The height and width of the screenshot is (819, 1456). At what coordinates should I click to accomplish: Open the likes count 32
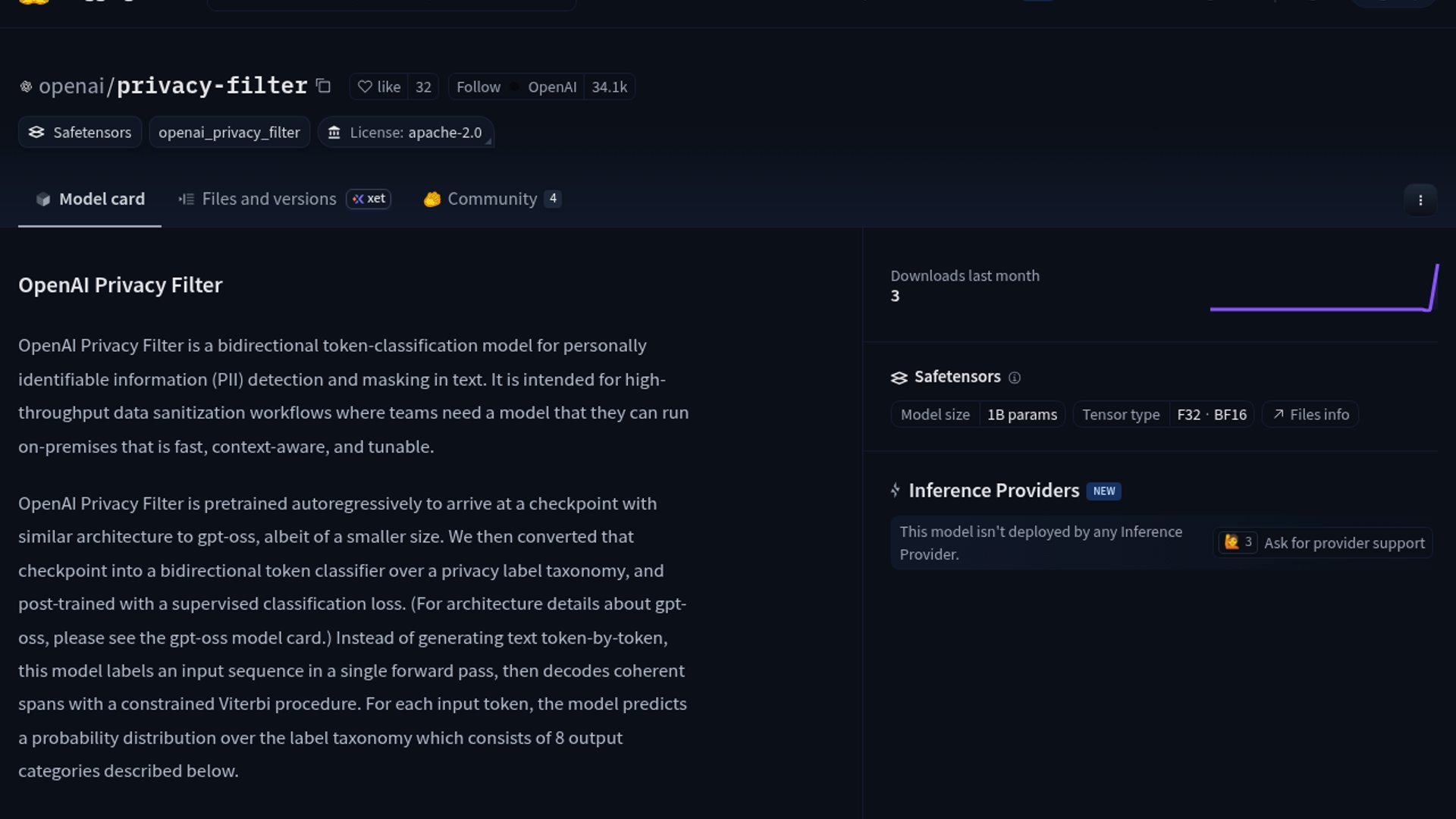(423, 87)
